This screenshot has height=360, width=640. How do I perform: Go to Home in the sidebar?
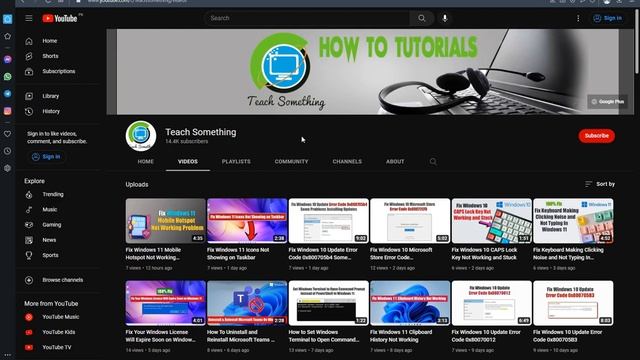point(50,41)
